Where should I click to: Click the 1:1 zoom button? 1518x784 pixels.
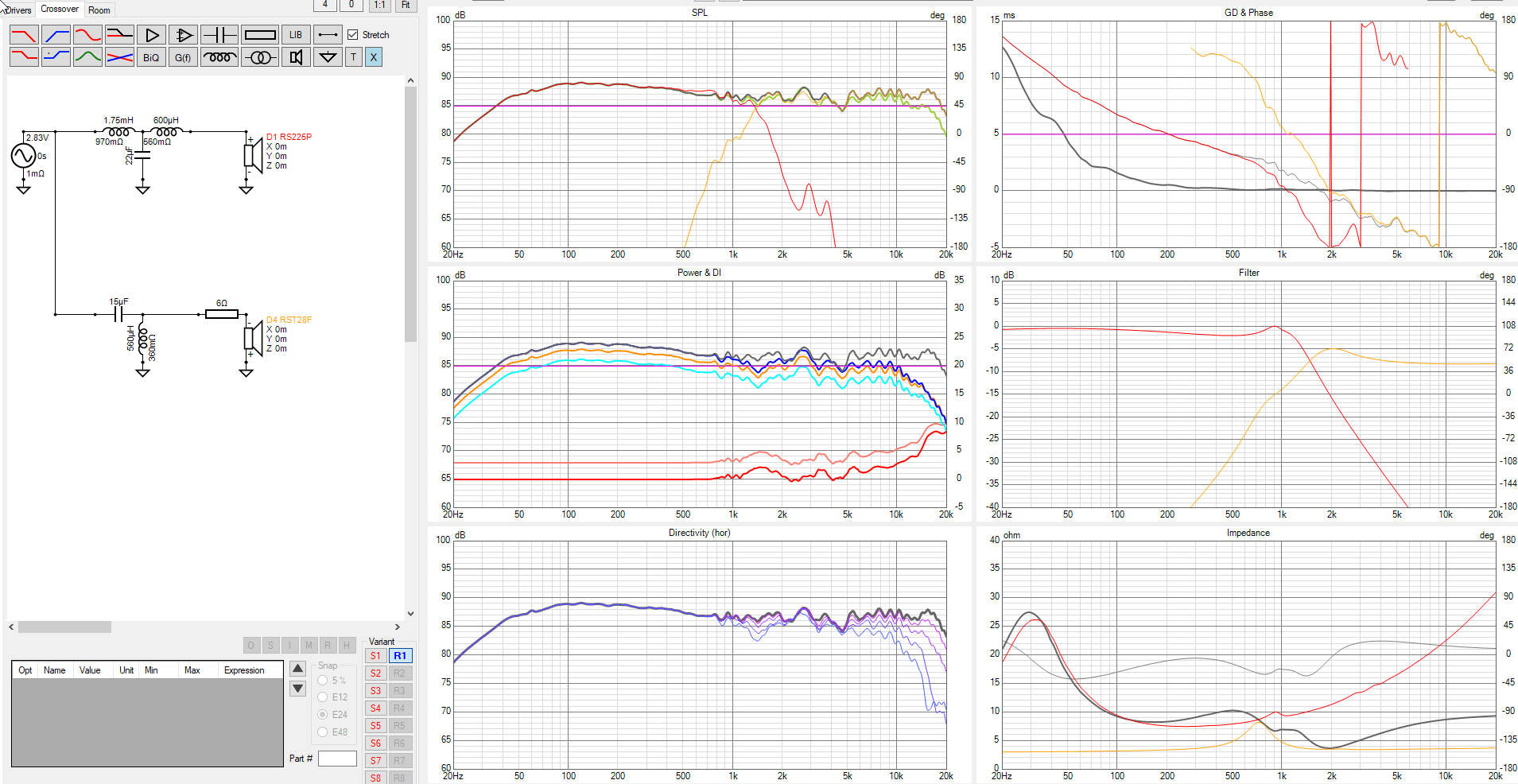[379, 5]
